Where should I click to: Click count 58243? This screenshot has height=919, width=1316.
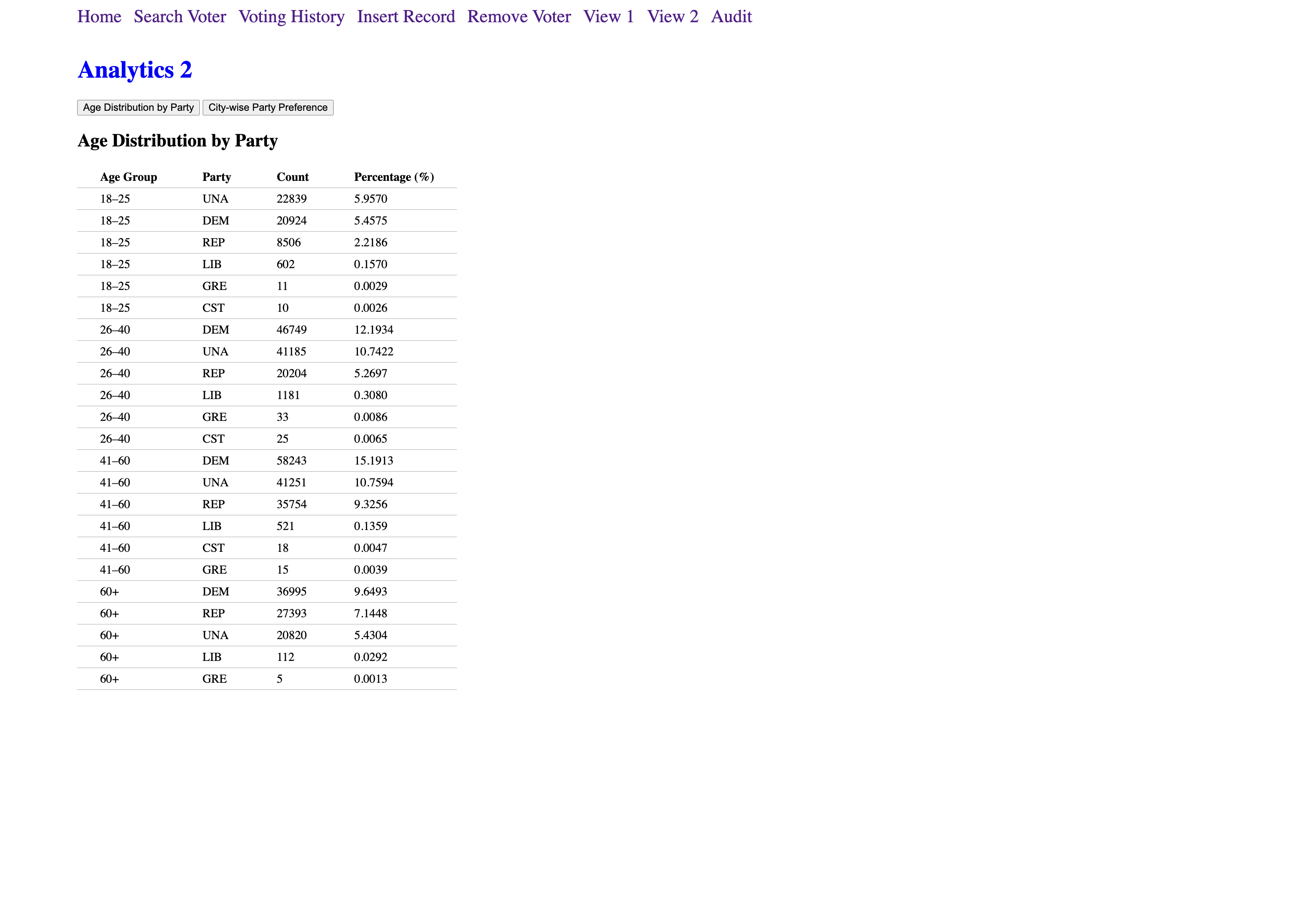pyautogui.click(x=291, y=460)
